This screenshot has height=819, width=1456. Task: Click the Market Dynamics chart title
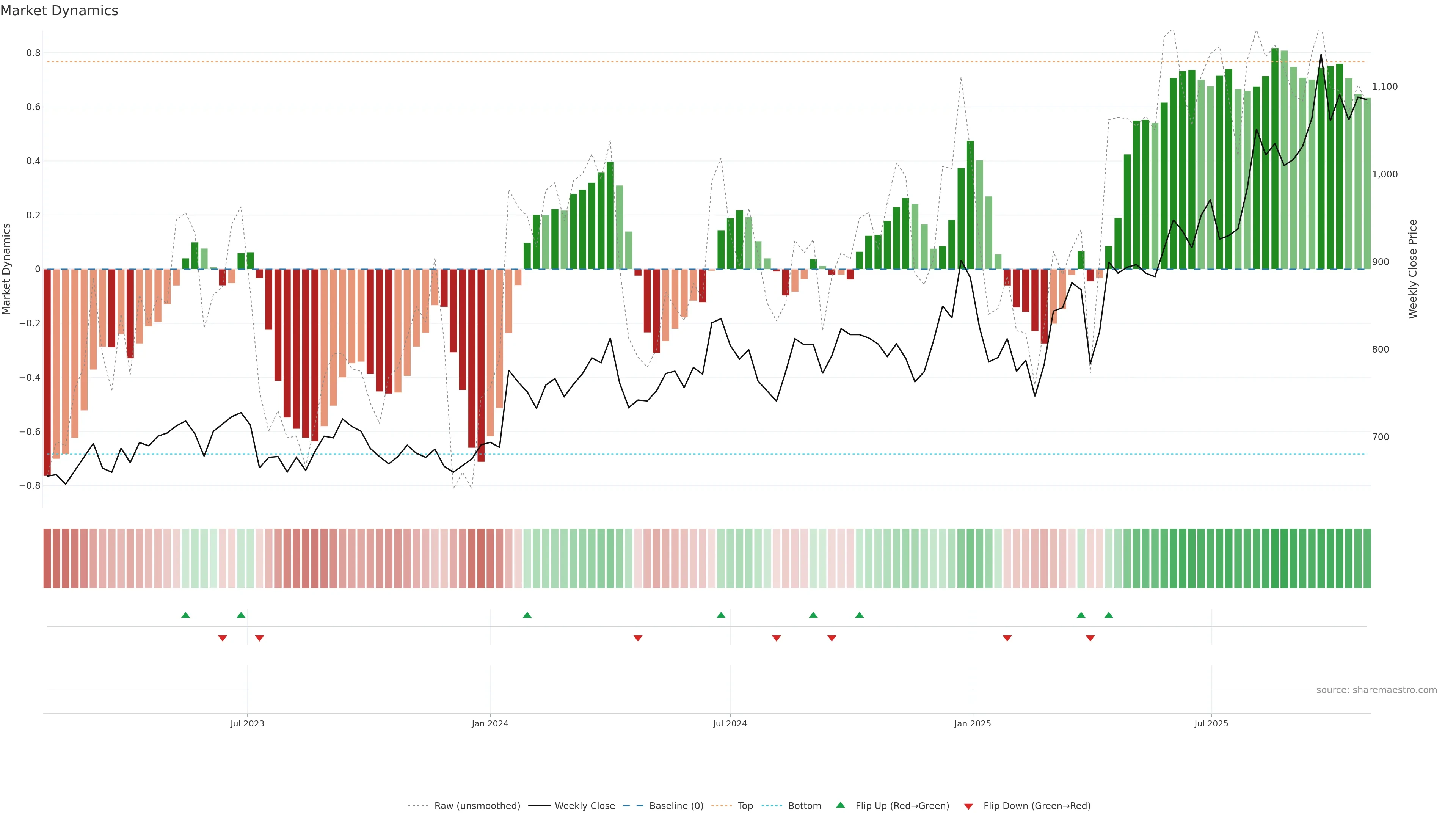coord(60,11)
